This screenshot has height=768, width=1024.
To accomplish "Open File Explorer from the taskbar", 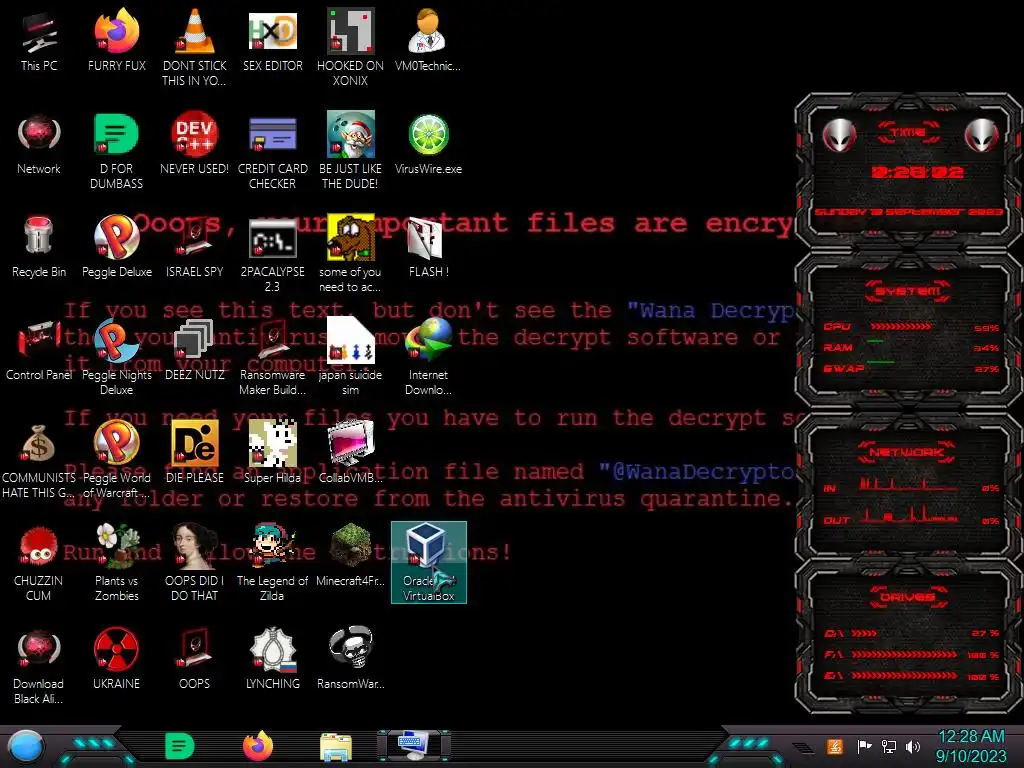I will [336, 747].
